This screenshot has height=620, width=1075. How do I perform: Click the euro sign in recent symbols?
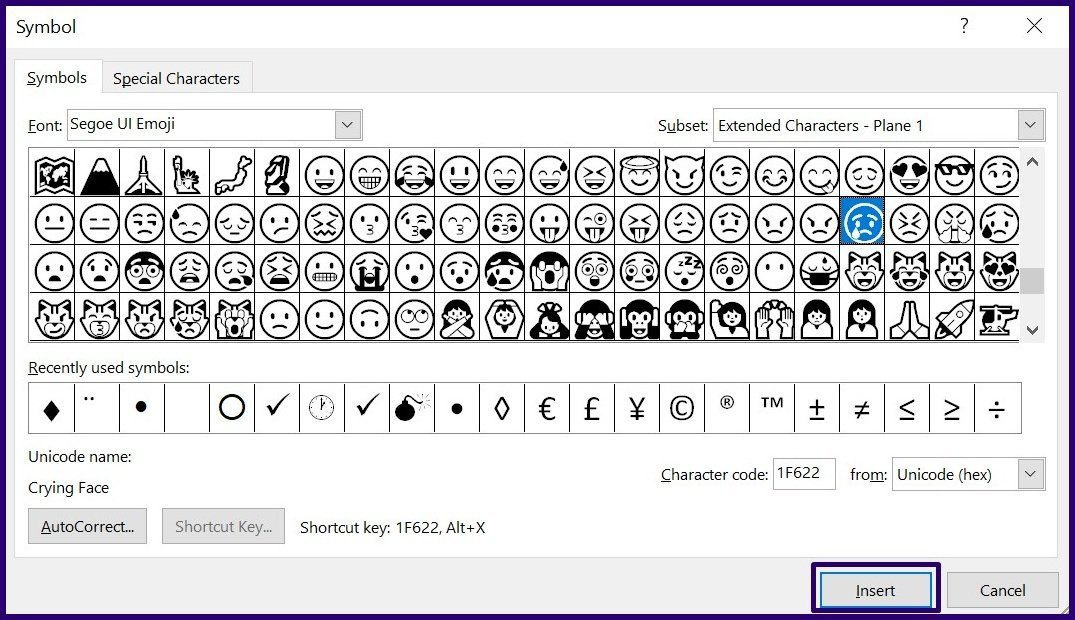click(547, 408)
